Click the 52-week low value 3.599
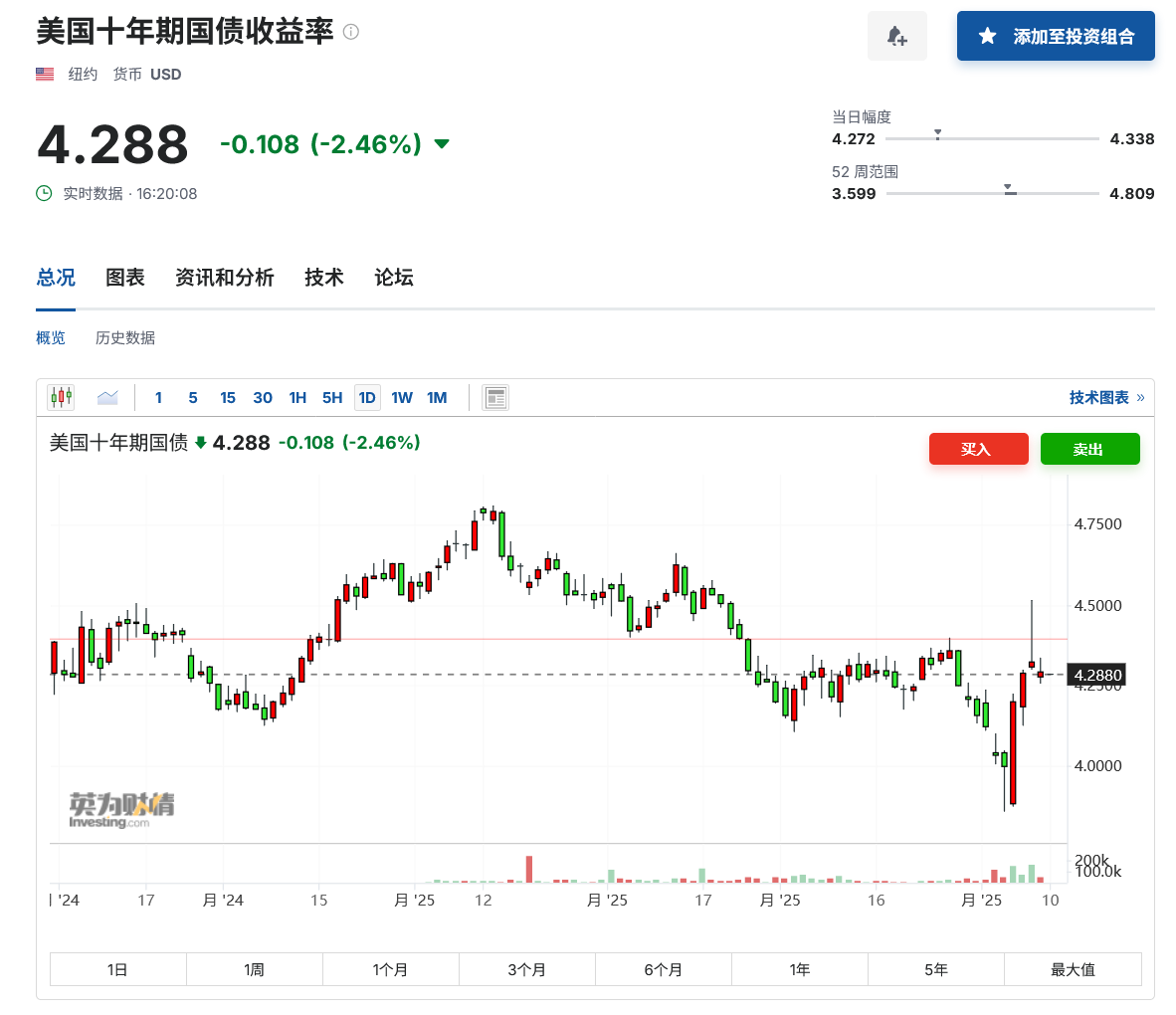The width and height of the screenshot is (1176, 1015). [854, 194]
